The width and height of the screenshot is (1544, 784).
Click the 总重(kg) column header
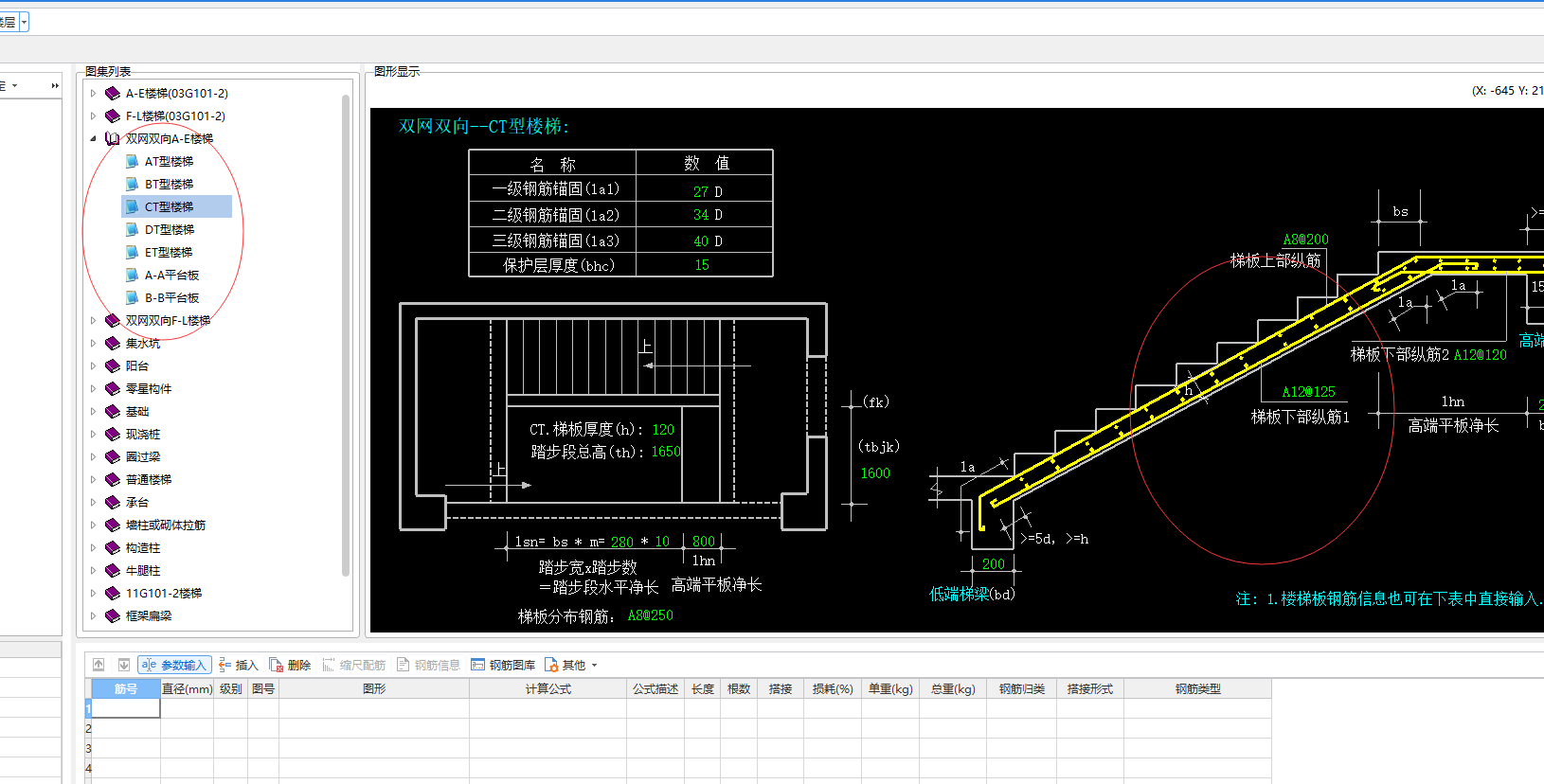point(953,688)
